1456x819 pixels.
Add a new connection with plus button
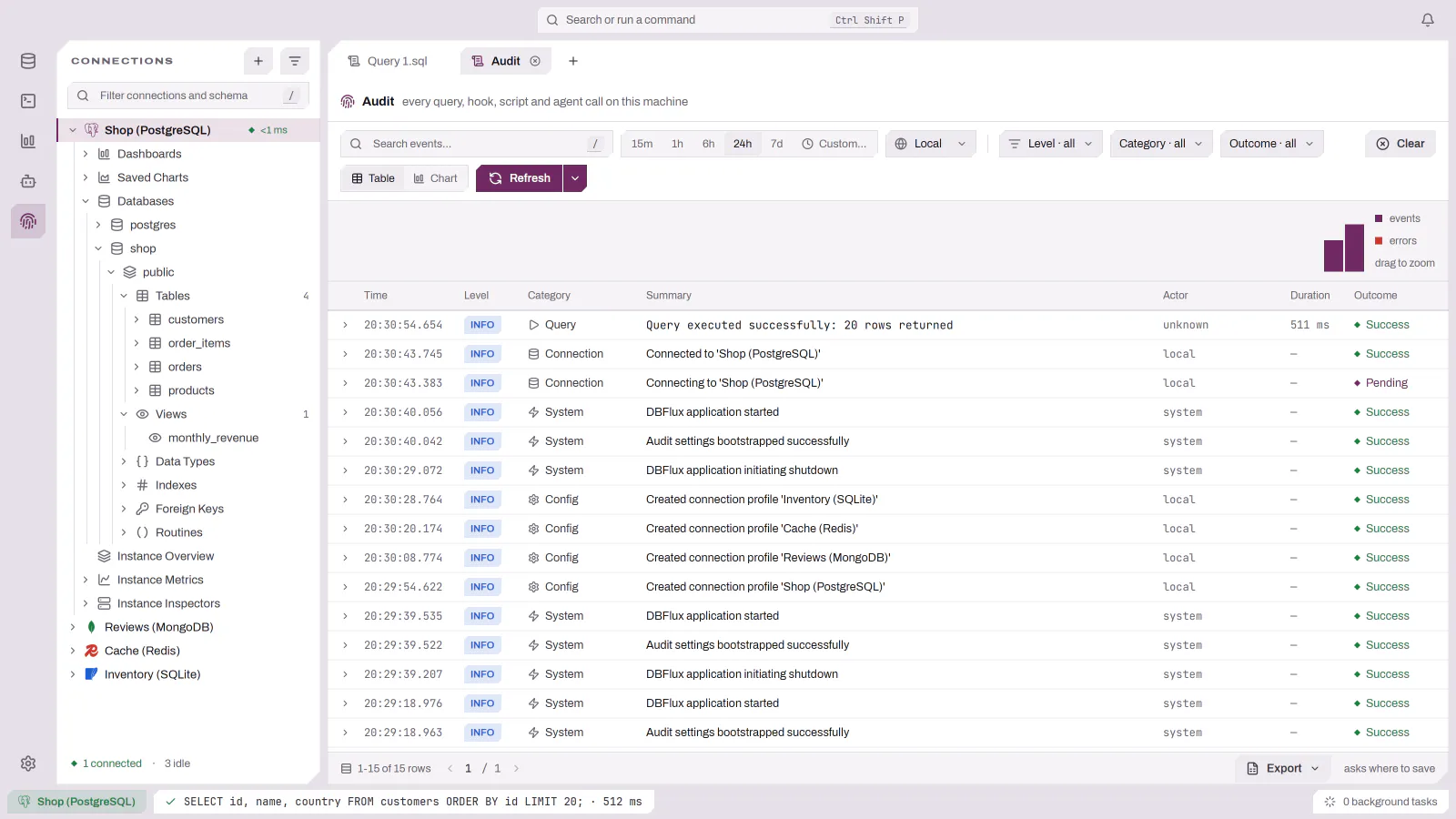[x=258, y=61]
